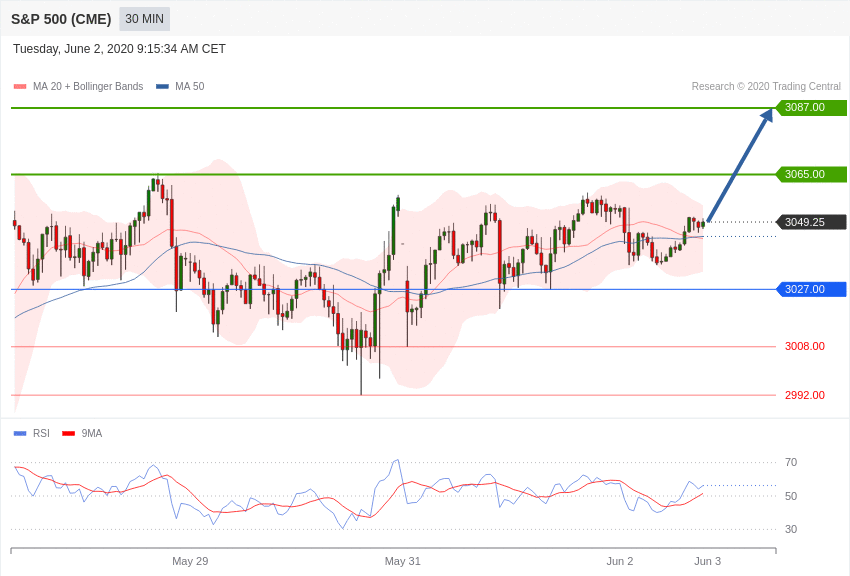Click the 30 MIN timeframe badge
Image resolution: width=850 pixels, height=576 pixels.
[144, 19]
